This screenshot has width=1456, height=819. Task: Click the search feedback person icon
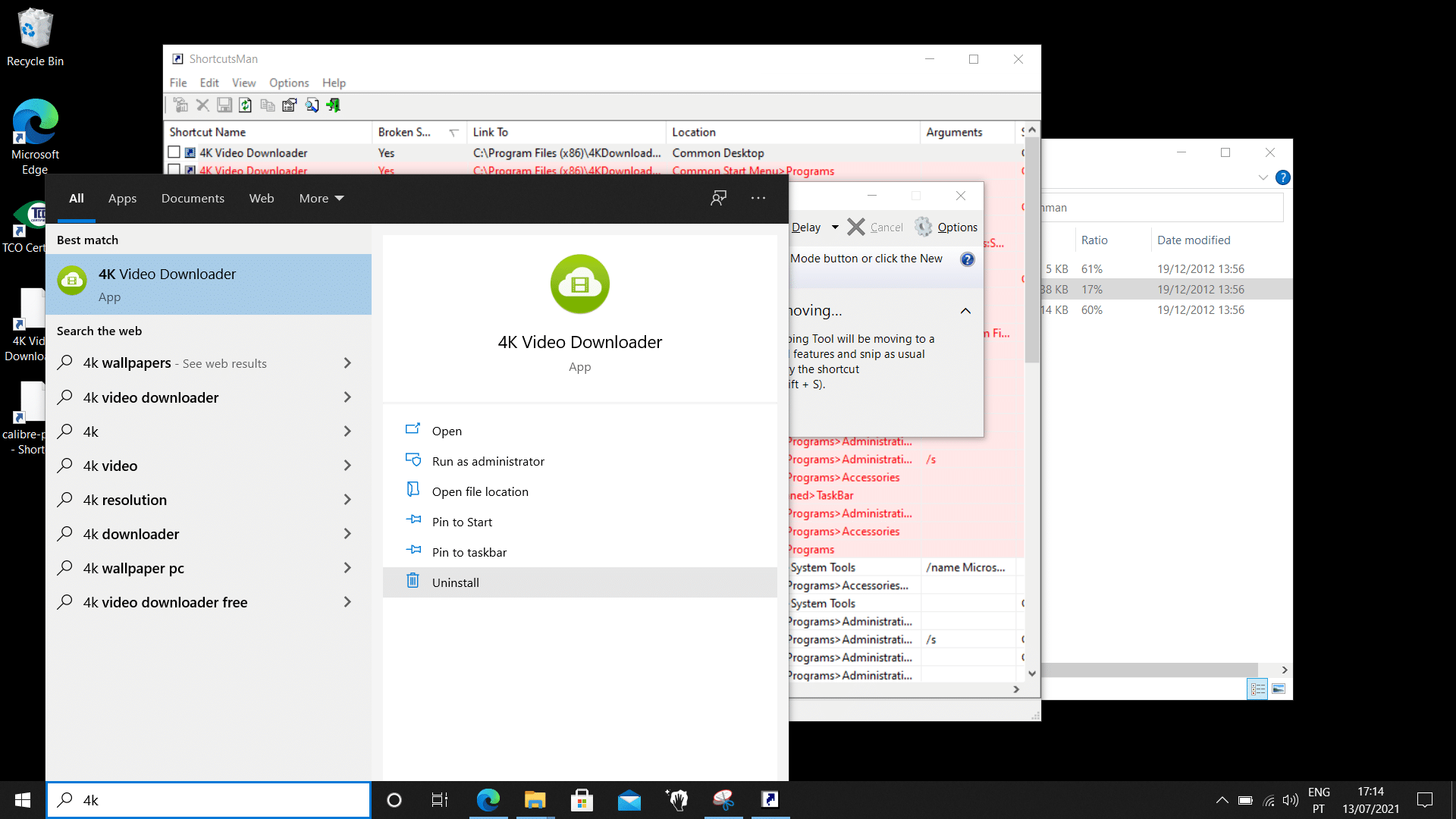[719, 198]
